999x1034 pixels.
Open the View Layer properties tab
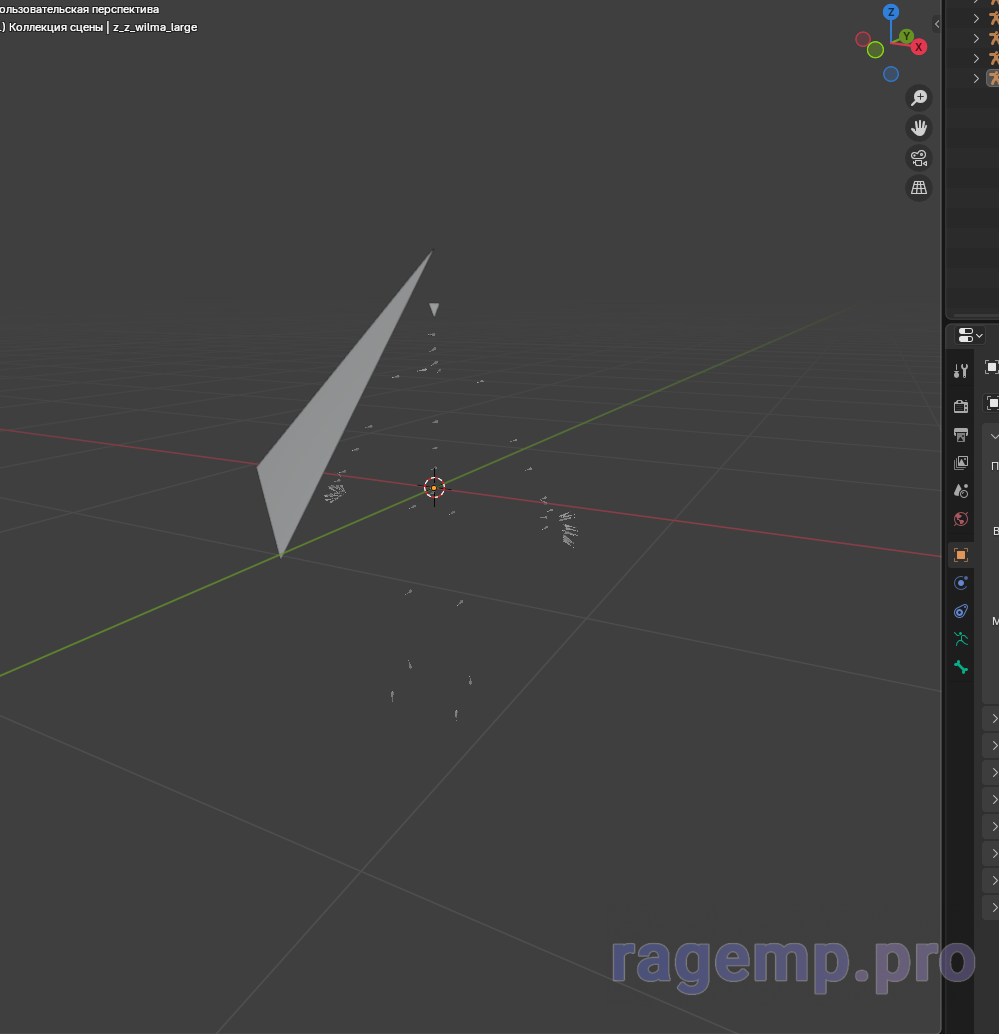point(961,463)
